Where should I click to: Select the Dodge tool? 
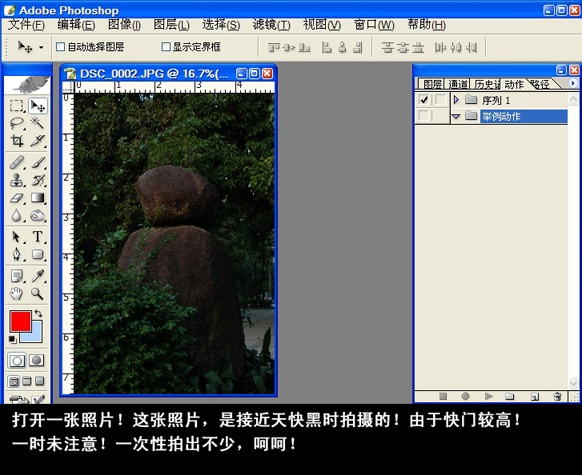coord(37,215)
